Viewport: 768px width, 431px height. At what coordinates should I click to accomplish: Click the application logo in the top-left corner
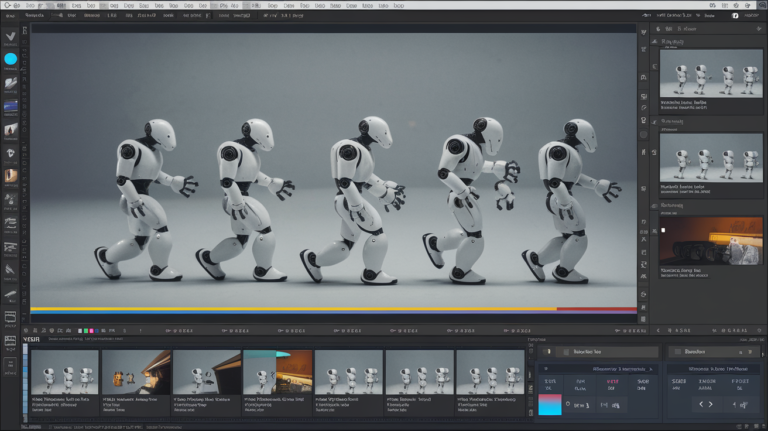(x=8, y=5)
